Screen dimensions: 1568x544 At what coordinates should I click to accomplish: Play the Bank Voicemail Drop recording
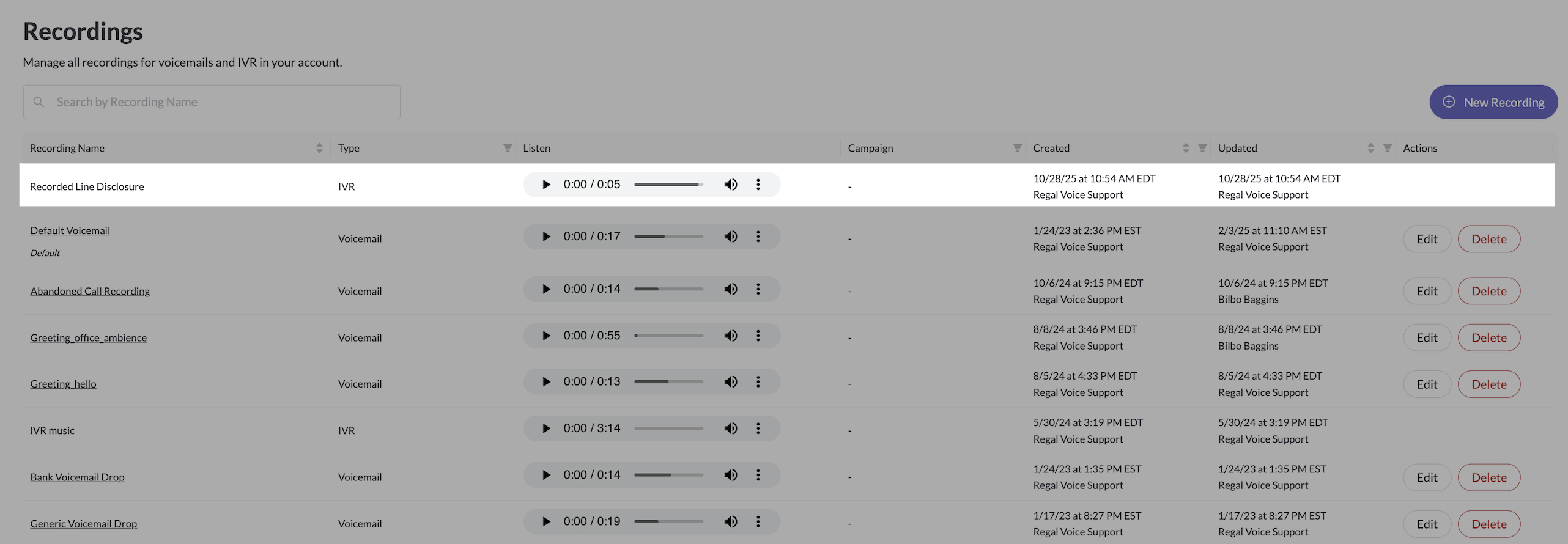[x=546, y=475]
